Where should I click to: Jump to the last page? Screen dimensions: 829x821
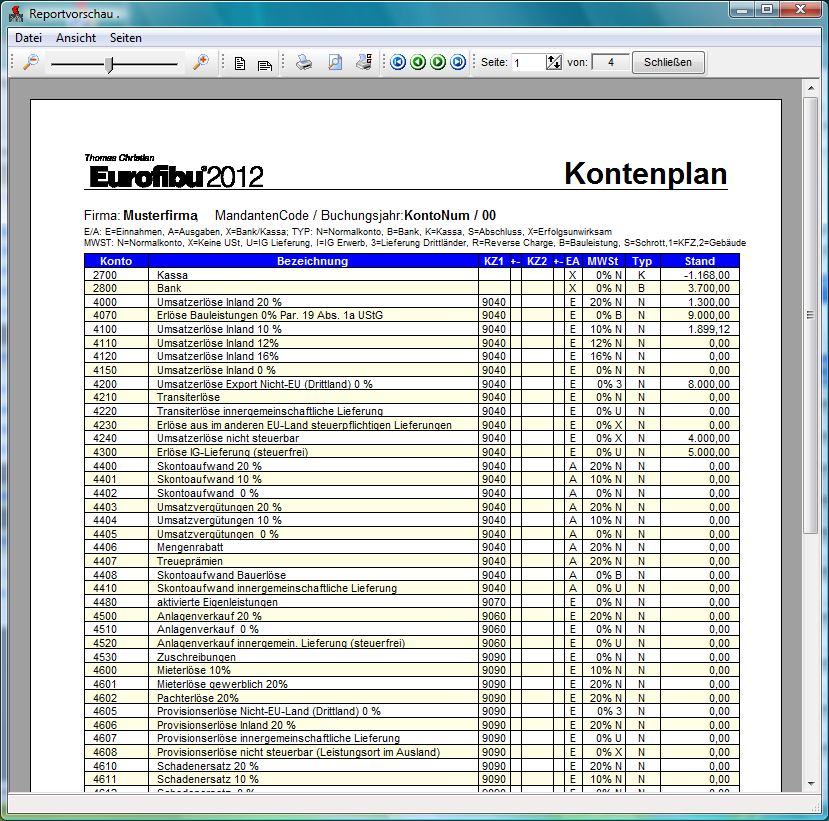click(458, 62)
